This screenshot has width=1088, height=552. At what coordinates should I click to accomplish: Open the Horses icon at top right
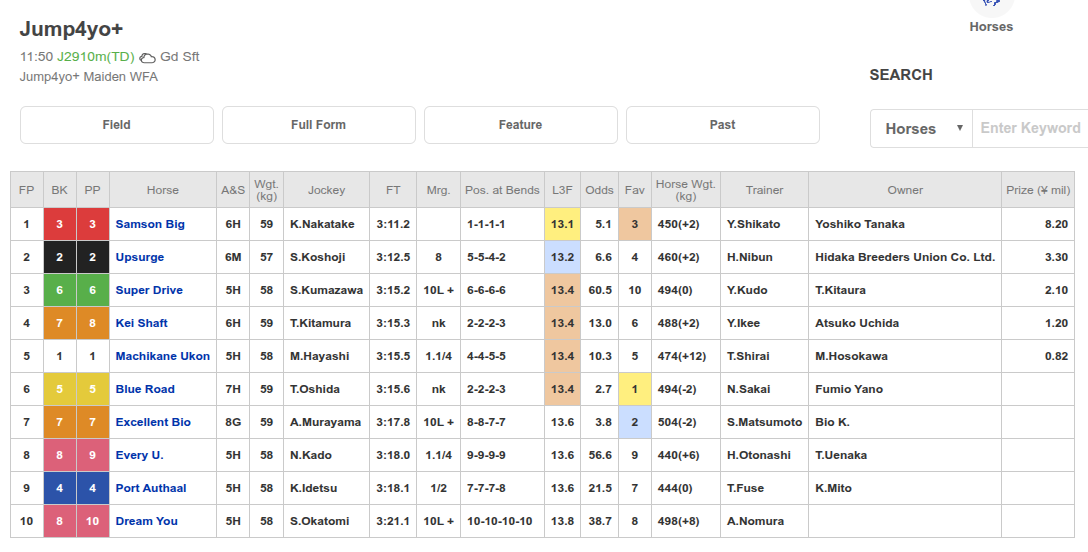(991, 8)
